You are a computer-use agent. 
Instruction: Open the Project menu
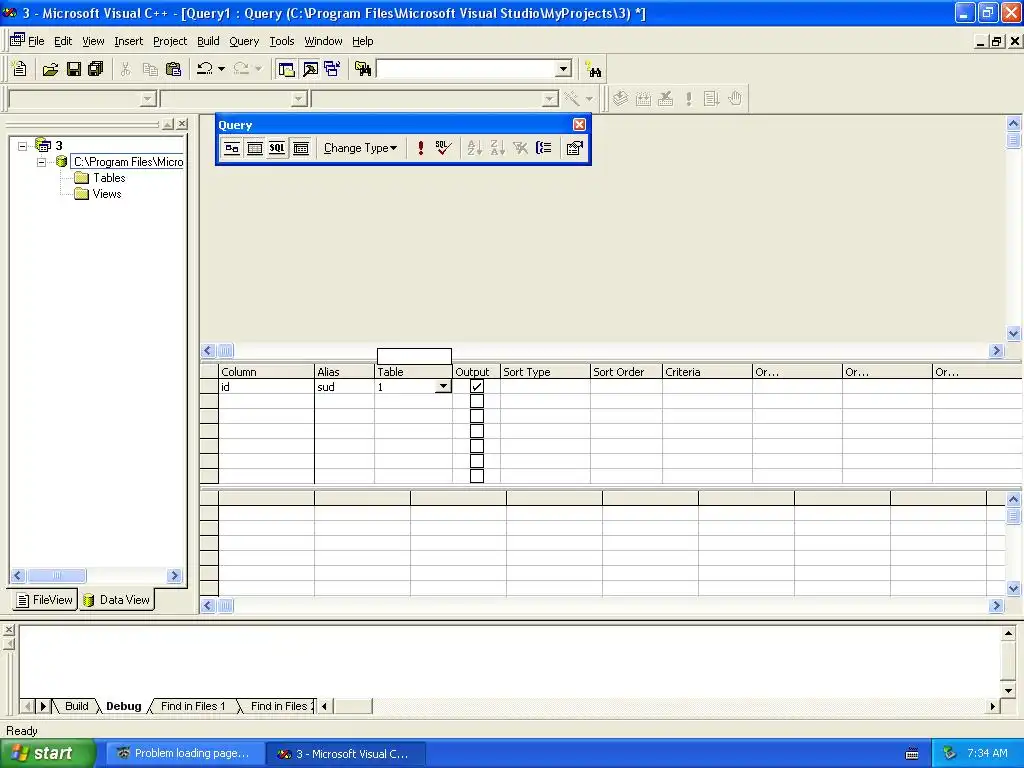click(x=170, y=41)
